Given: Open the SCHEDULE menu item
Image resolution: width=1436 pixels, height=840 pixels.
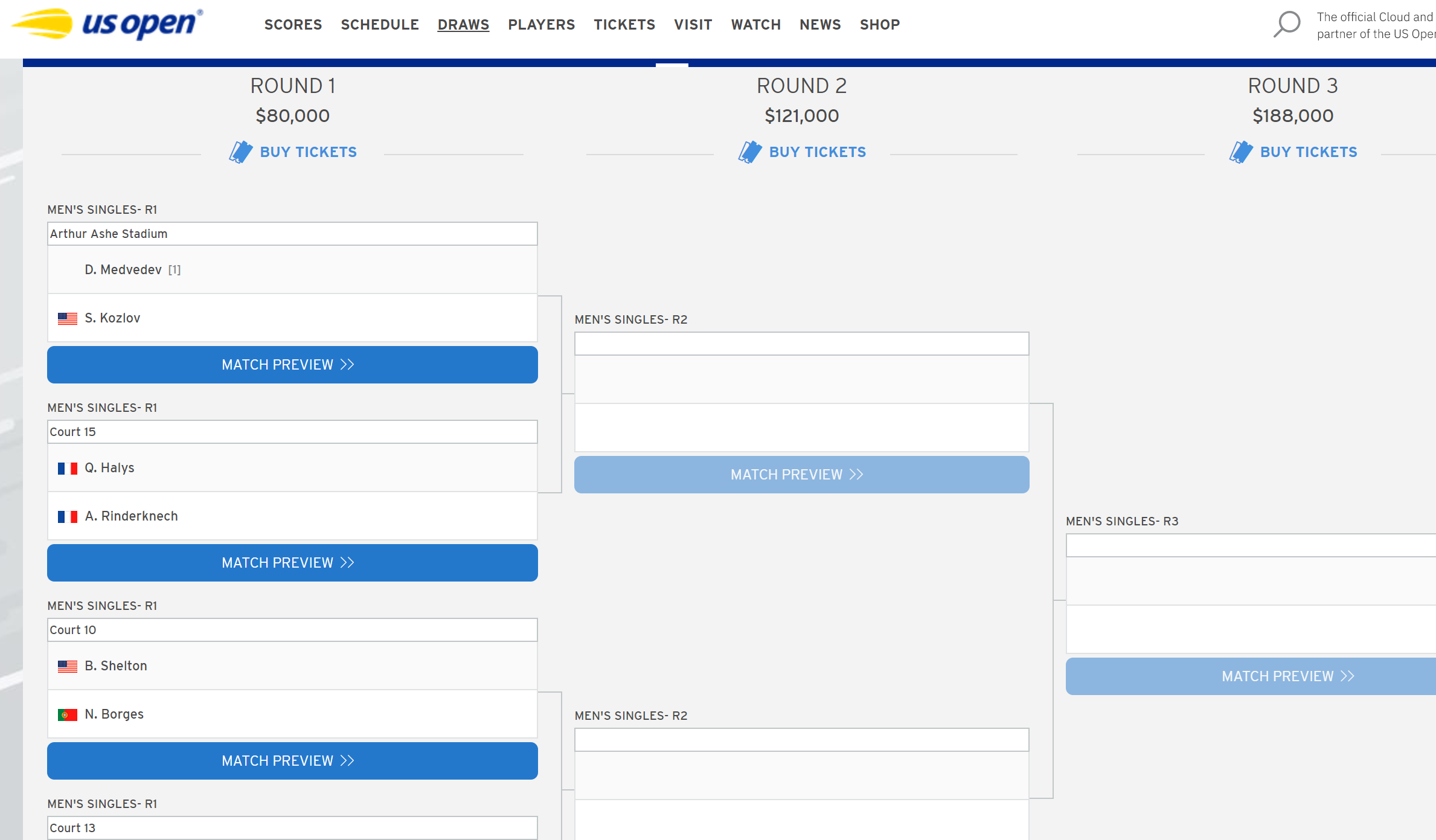Looking at the screenshot, I should pyautogui.click(x=380, y=25).
